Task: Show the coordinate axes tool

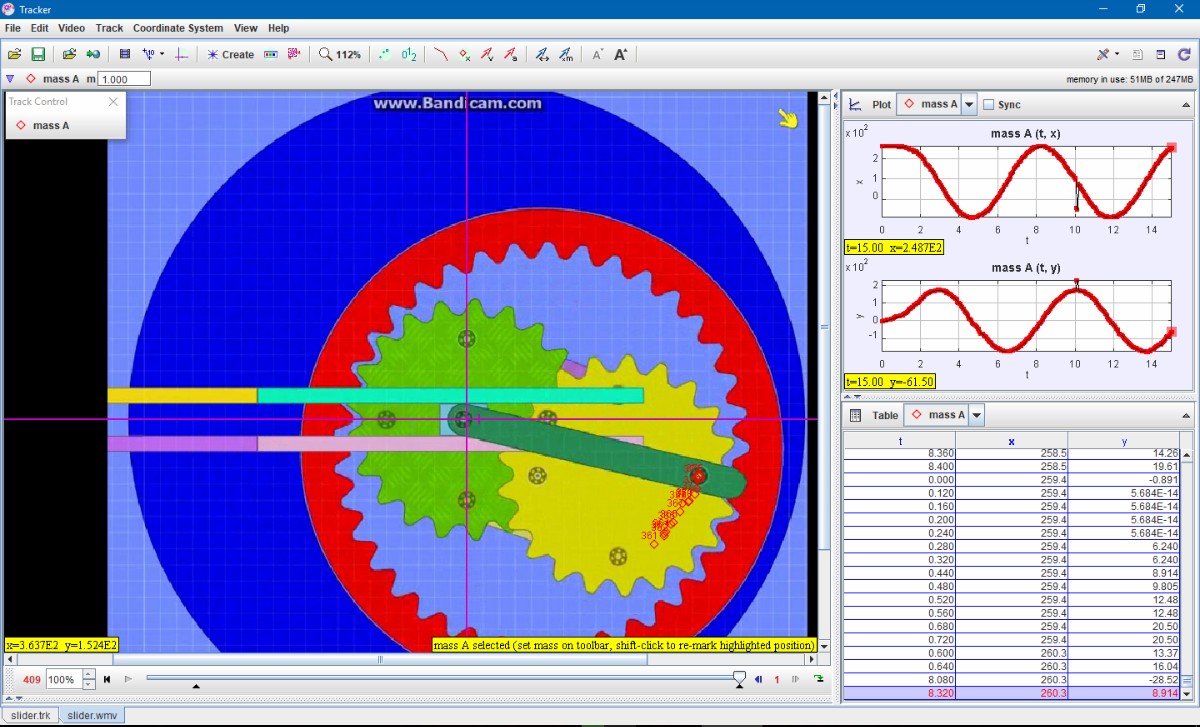Action: pos(182,54)
